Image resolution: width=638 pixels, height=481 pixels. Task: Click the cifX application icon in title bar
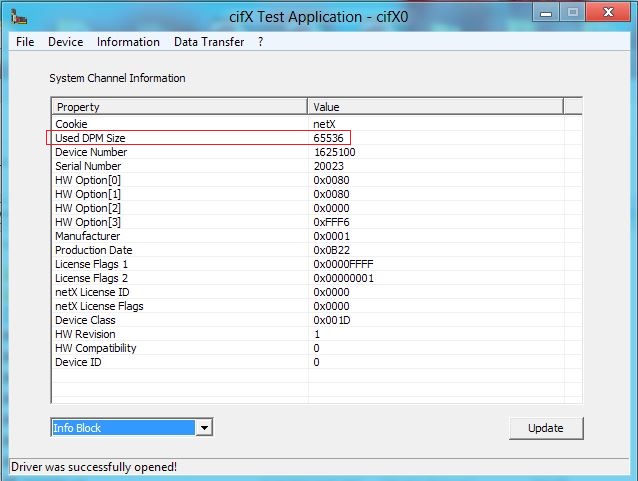click(18, 14)
